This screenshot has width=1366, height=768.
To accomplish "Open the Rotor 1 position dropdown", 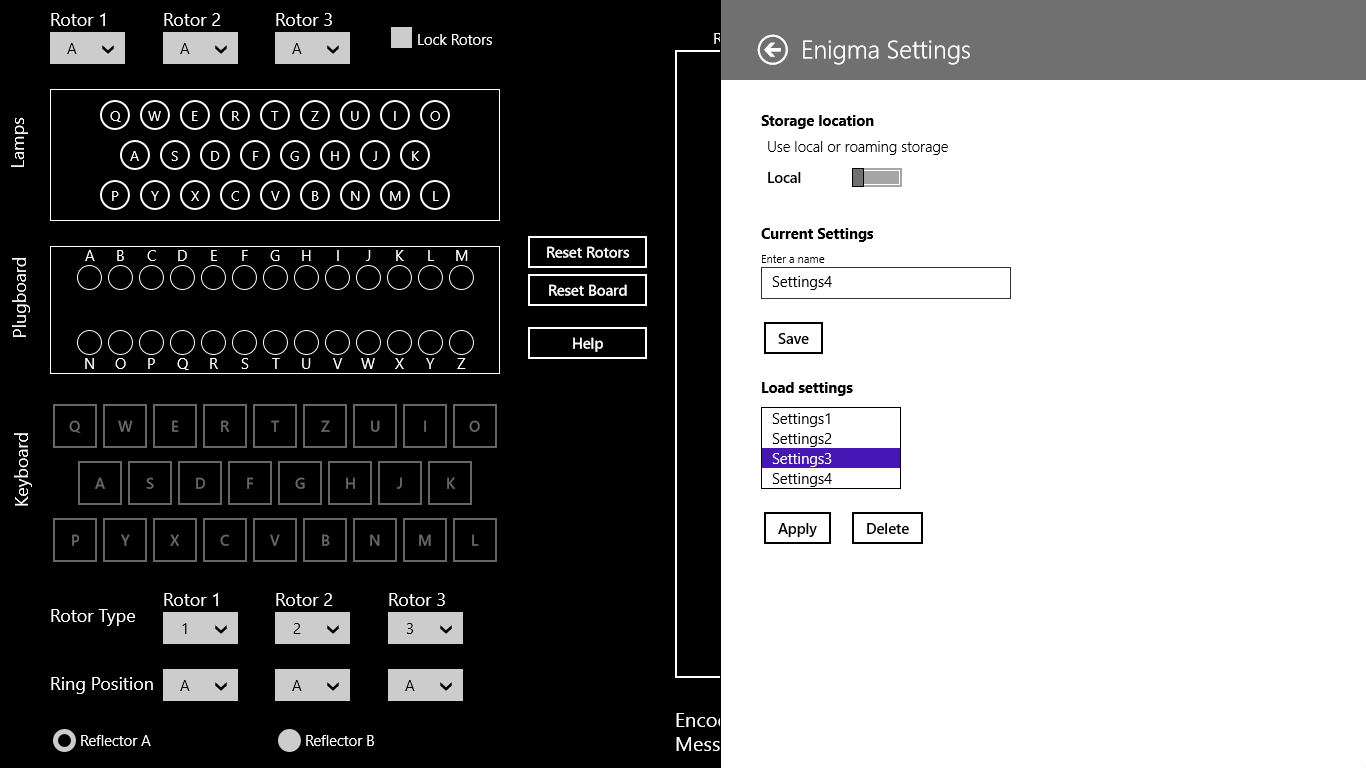I will [x=87, y=47].
